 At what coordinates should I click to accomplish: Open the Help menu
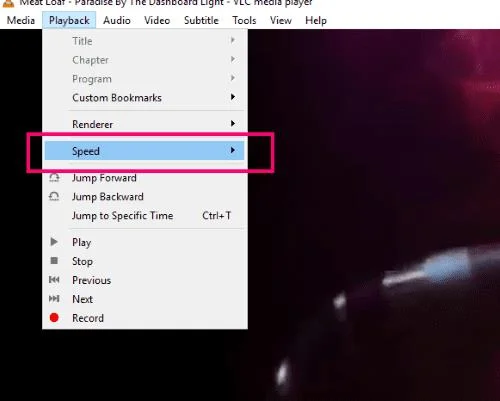point(316,20)
